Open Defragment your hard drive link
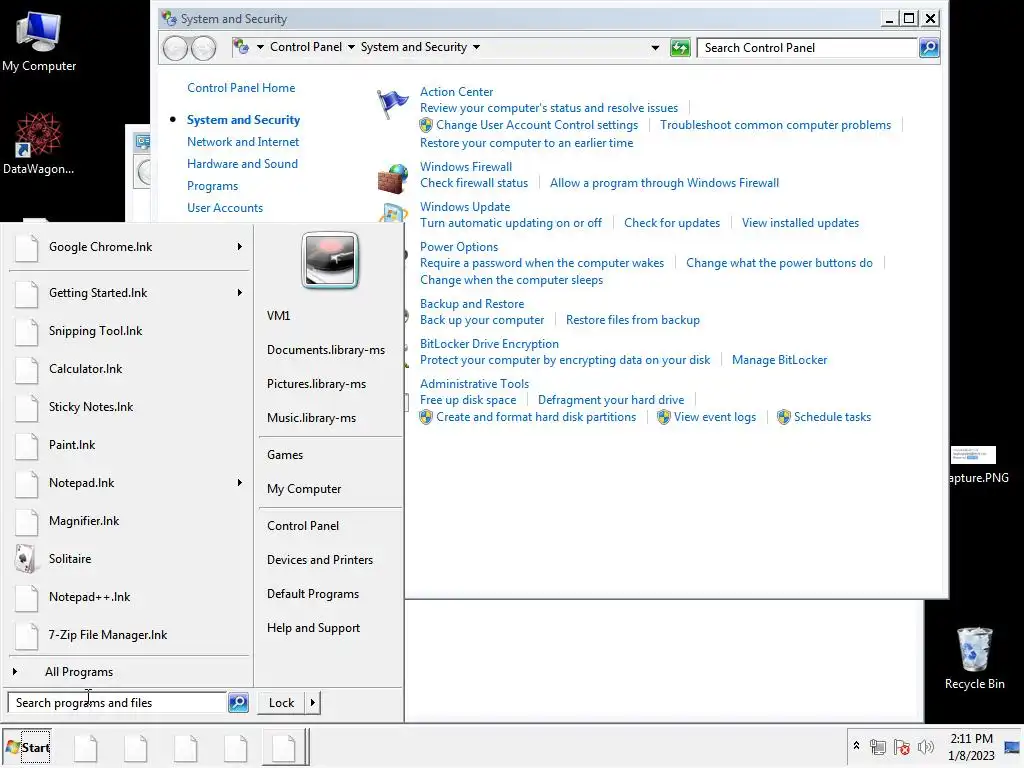The height and width of the screenshot is (768, 1024). pyautogui.click(x=611, y=400)
